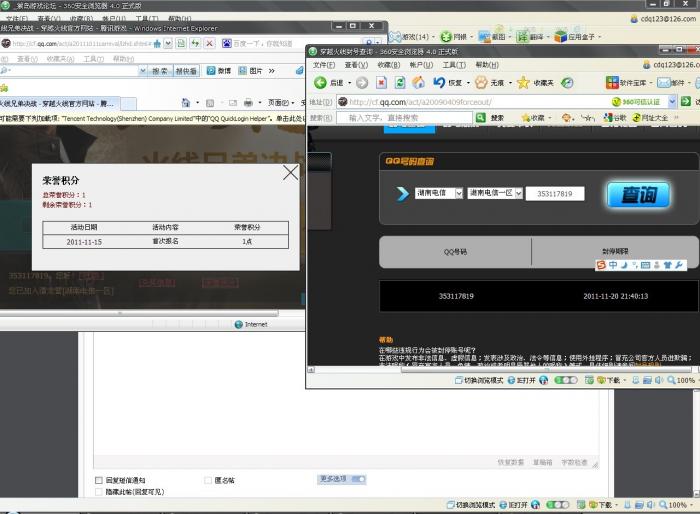
Task: Click the green go arrow beside address bar
Action: [x=686, y=102]
